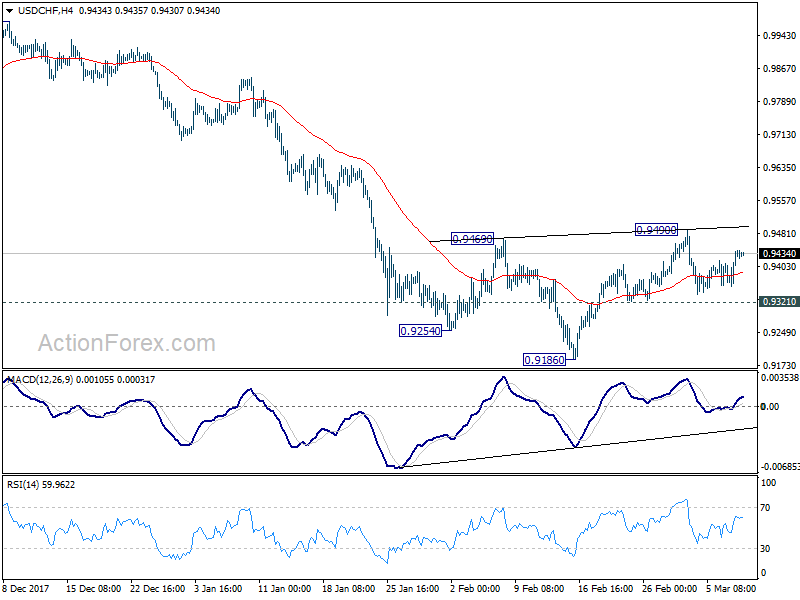Click the 0.99430 price axis value
800x600 pixels.
tap(779, 35)
